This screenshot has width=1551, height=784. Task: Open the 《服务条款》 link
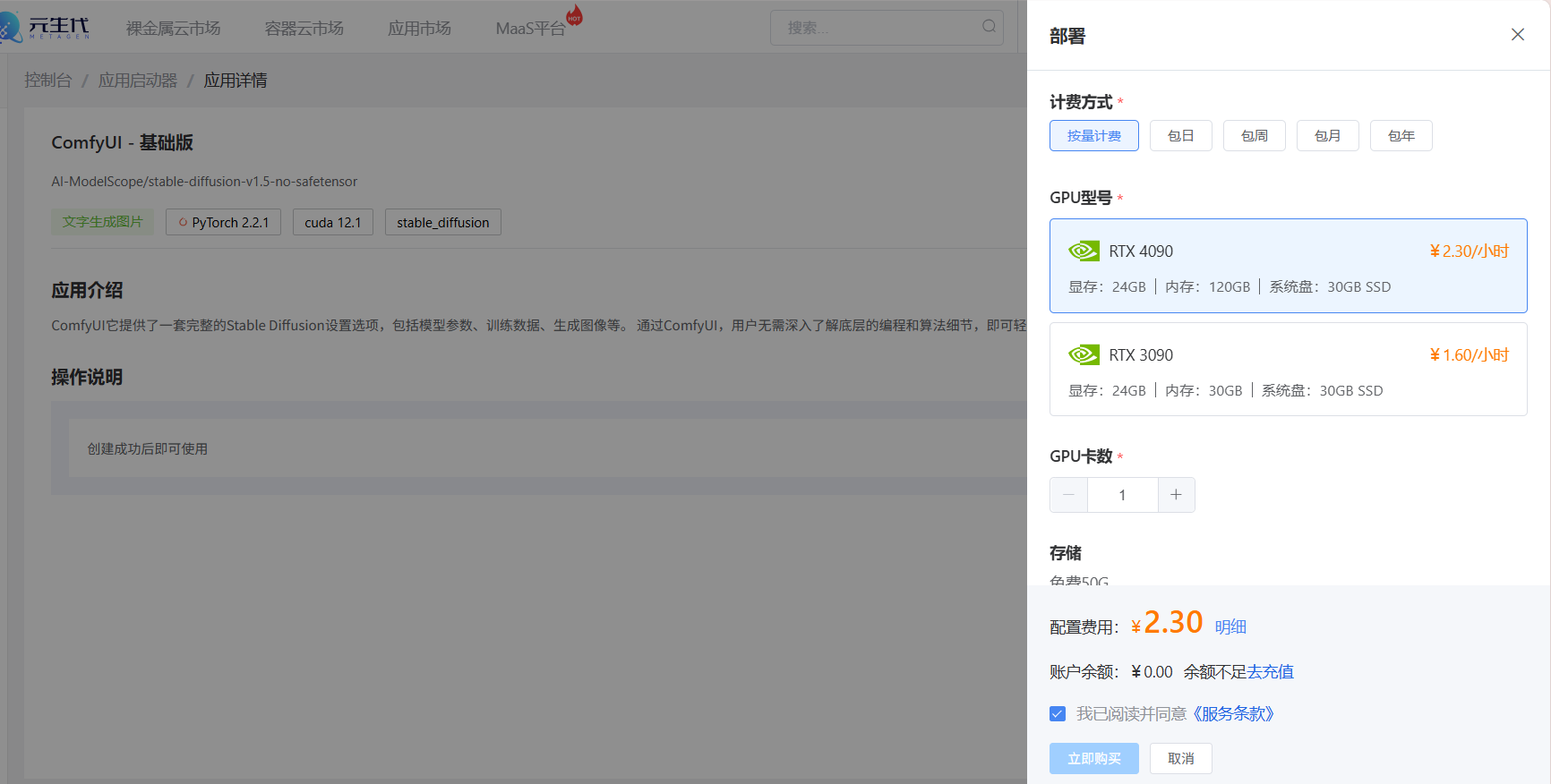pyautogui.click(x=1232, y=714)
